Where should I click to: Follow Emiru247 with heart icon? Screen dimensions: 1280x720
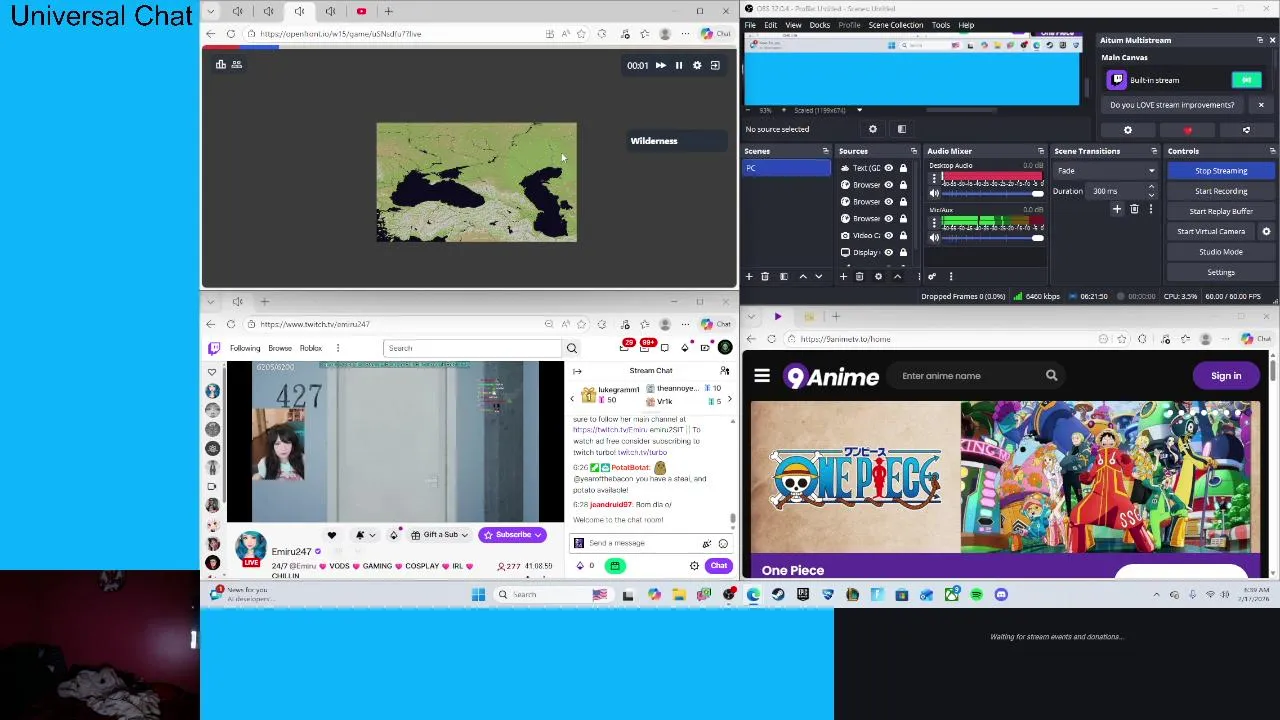point(332,535)
